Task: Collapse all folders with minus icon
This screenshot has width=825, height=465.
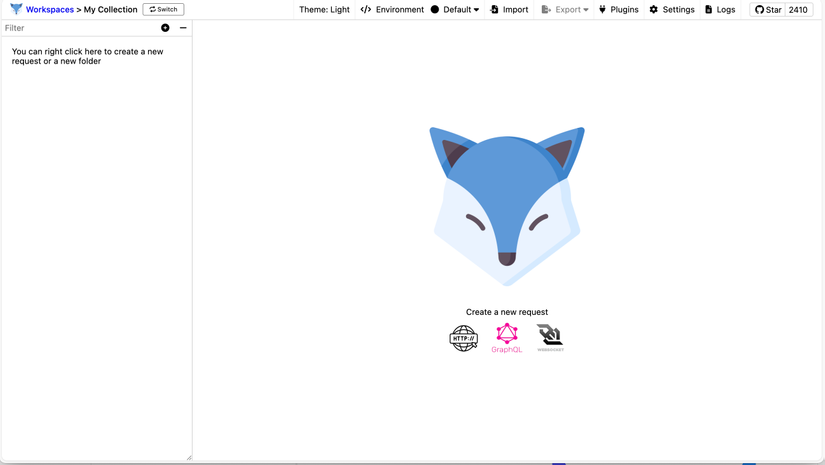Action: coord(183,28)
